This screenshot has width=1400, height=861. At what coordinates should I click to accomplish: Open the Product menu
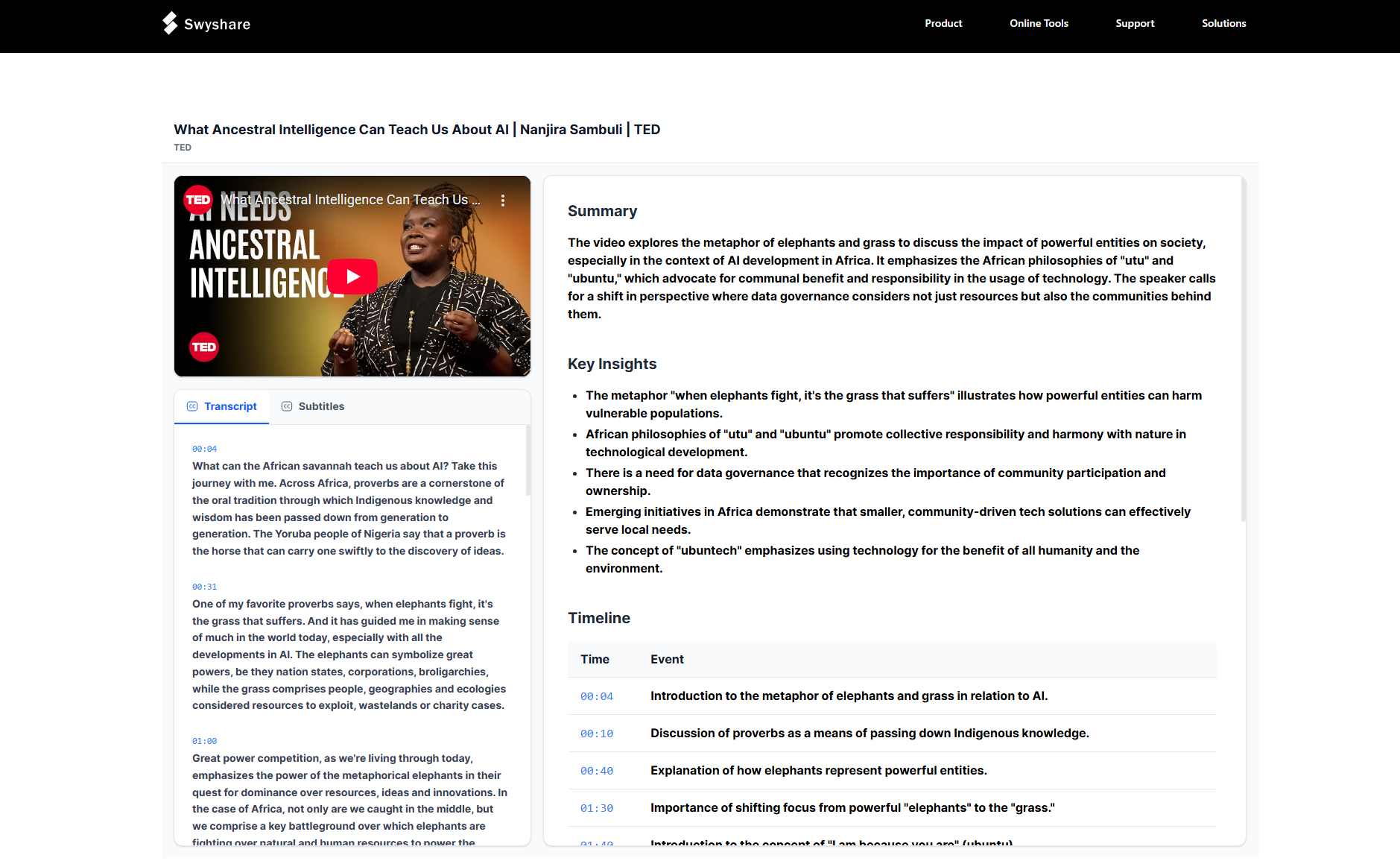pyautogui.click(x=943, y=23)
